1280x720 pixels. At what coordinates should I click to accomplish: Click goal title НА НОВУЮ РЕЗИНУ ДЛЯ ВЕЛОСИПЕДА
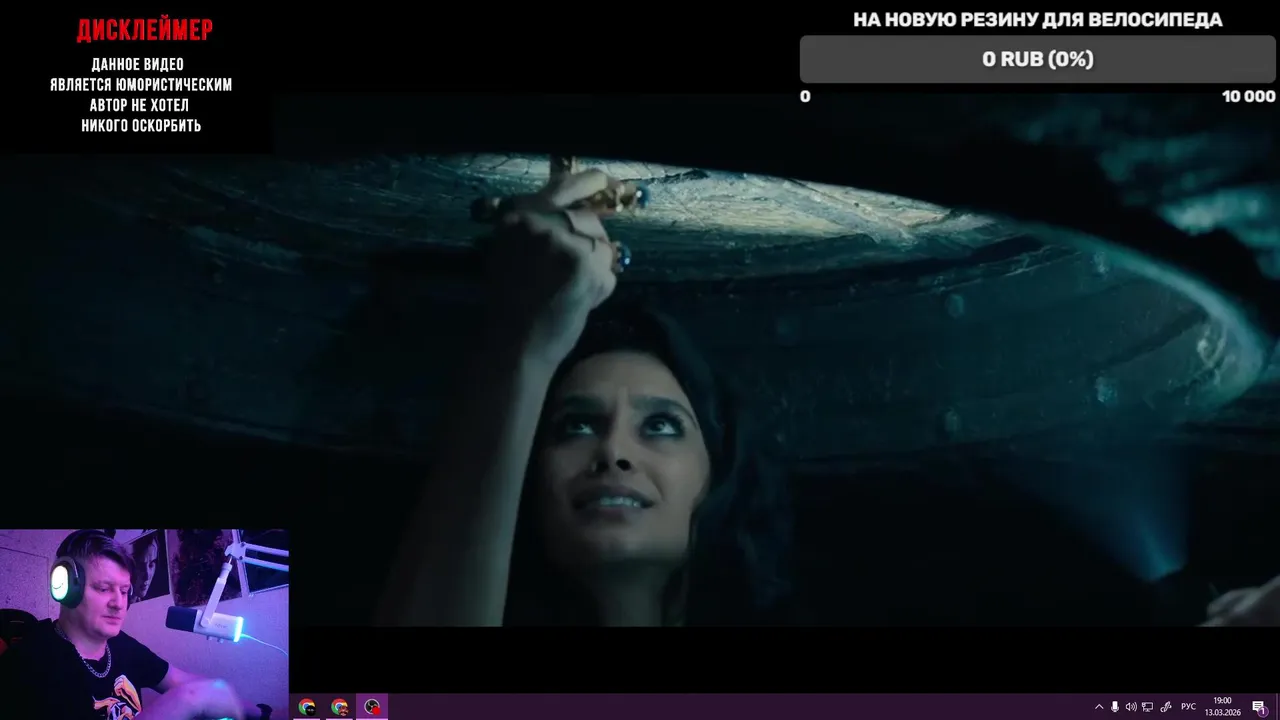click(1037, 20)
